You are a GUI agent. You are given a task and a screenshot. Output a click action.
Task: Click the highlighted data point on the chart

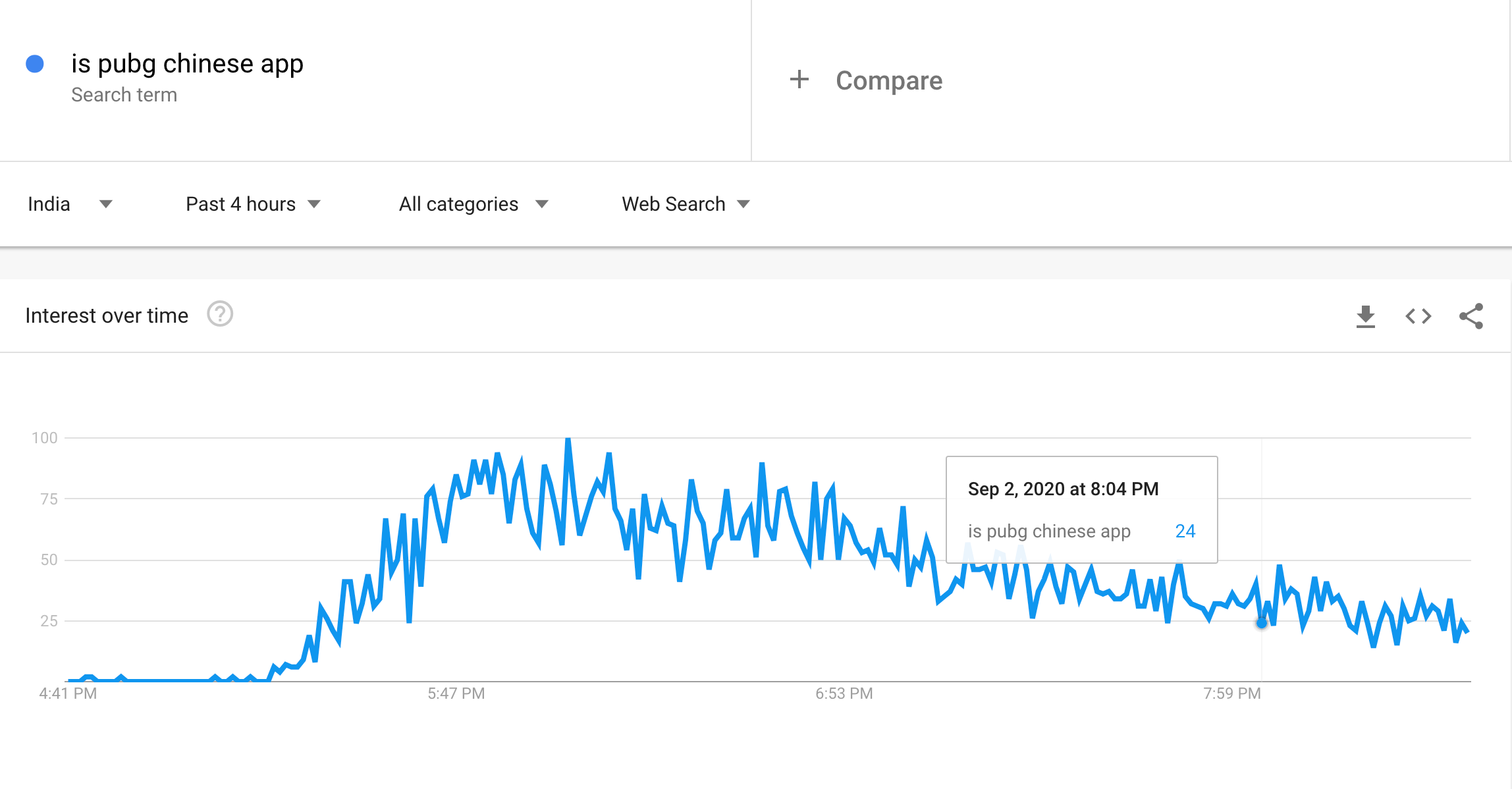coord(1261,623)
